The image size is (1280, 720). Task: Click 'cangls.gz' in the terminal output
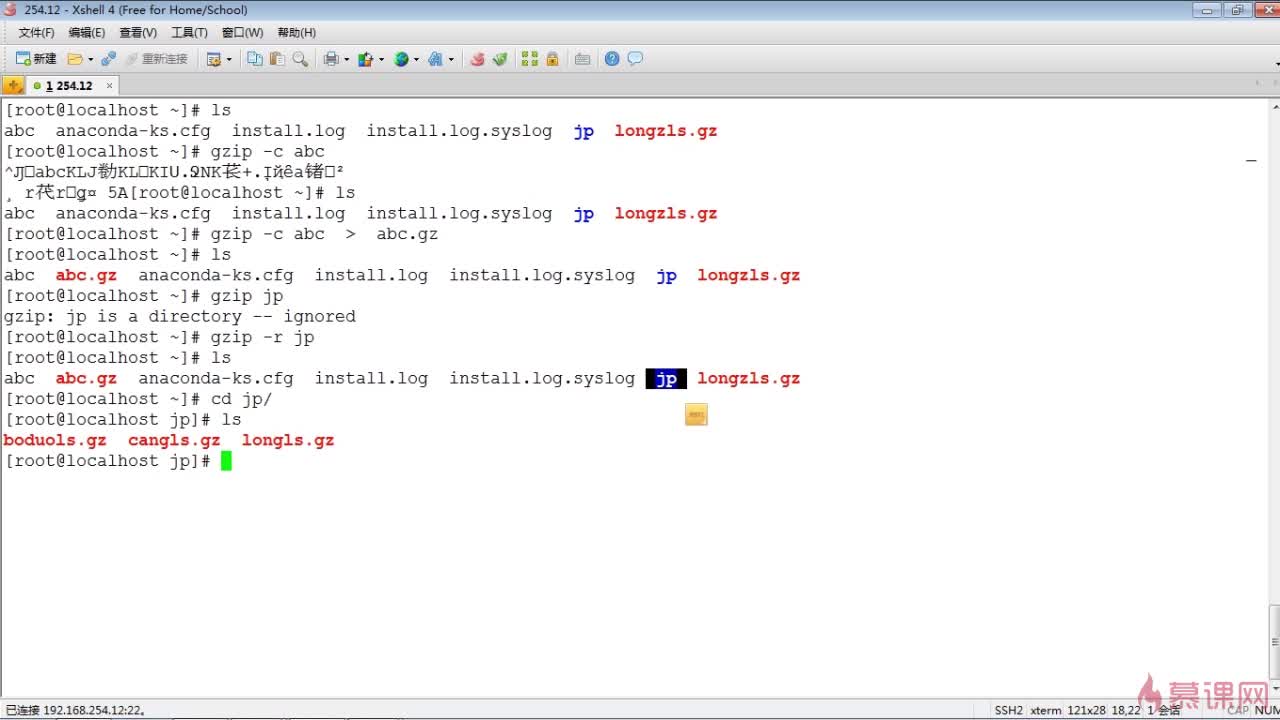coord(174,441)
